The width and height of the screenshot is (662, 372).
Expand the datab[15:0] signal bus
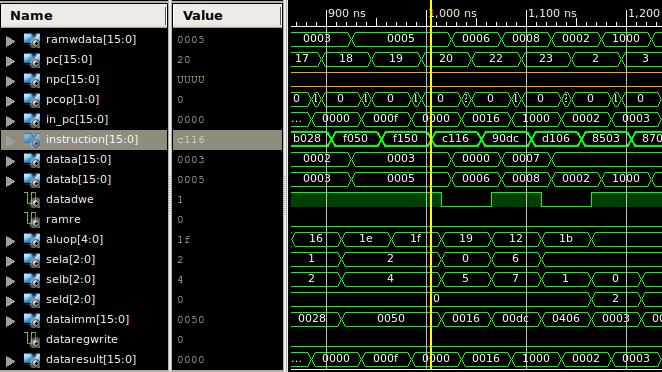click(10, 181)
